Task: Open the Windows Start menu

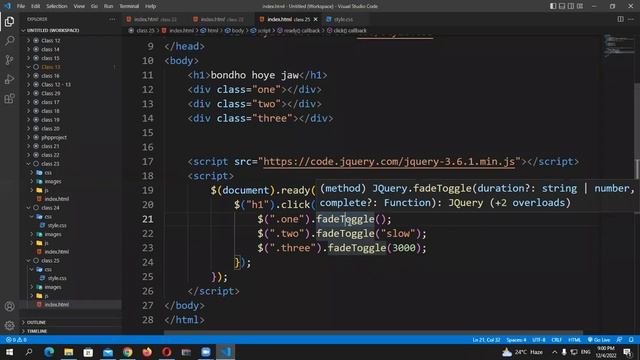Action: coord(9,352)
